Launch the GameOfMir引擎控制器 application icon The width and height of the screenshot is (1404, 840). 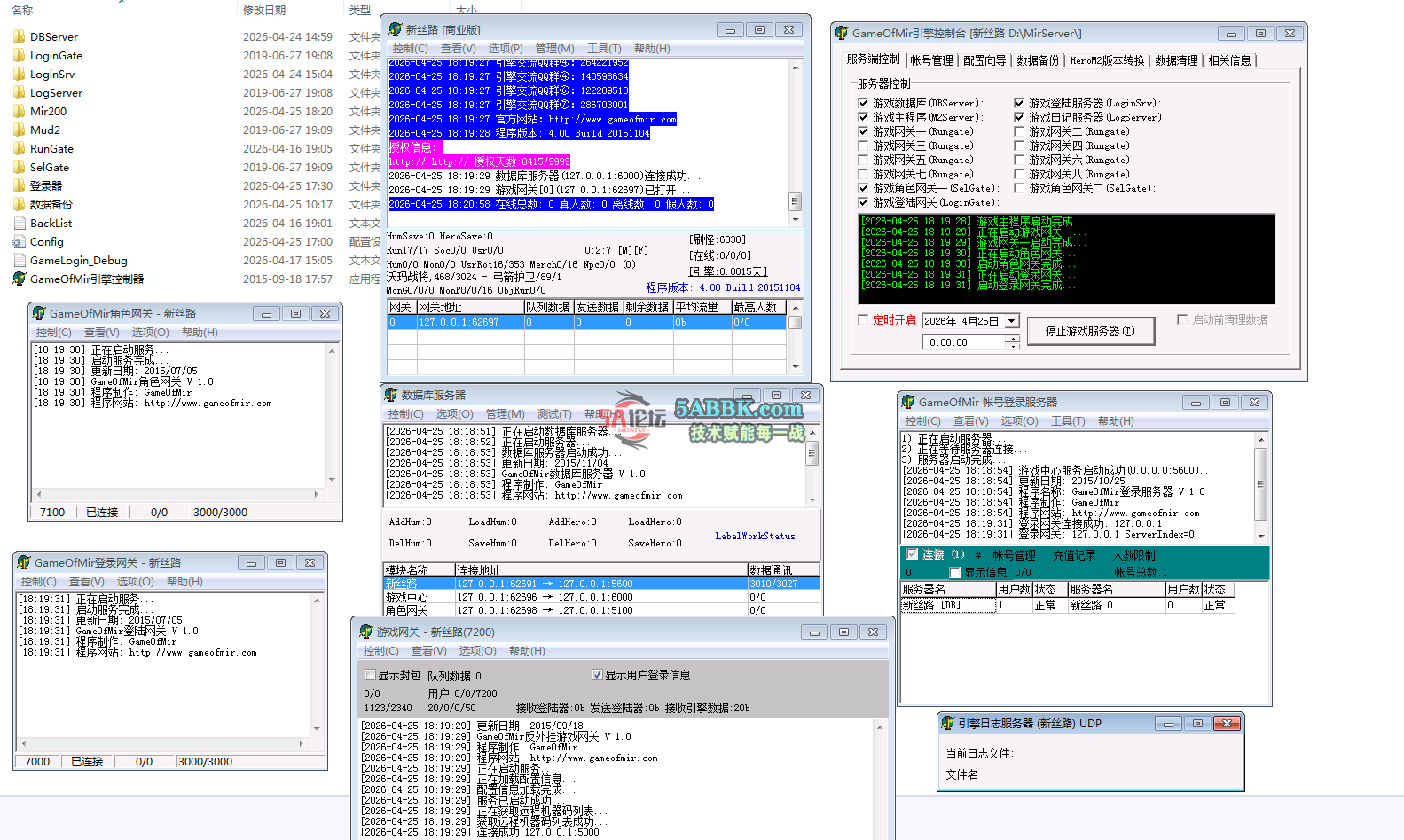click(x=19, y=279)
